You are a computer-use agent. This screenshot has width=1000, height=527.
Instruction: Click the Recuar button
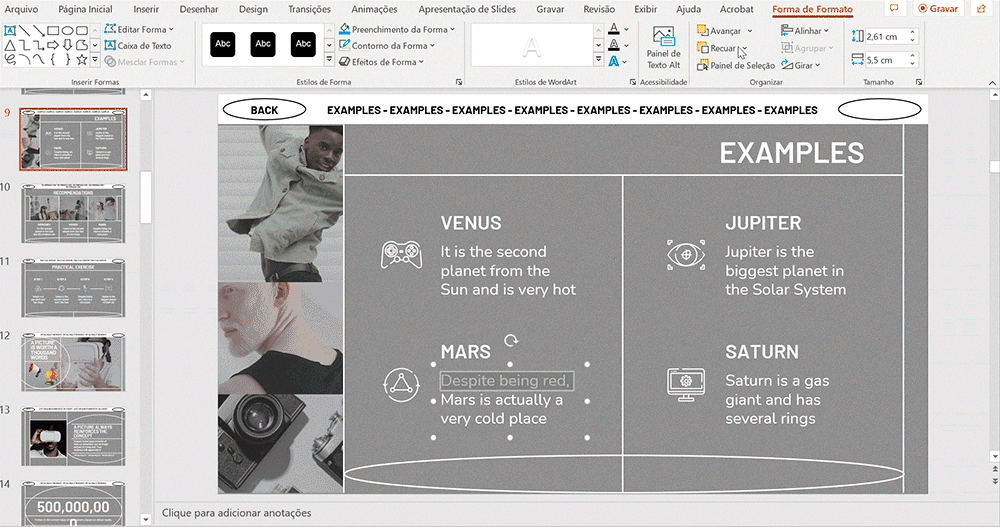pyautogui.click(x=716, y=48)
